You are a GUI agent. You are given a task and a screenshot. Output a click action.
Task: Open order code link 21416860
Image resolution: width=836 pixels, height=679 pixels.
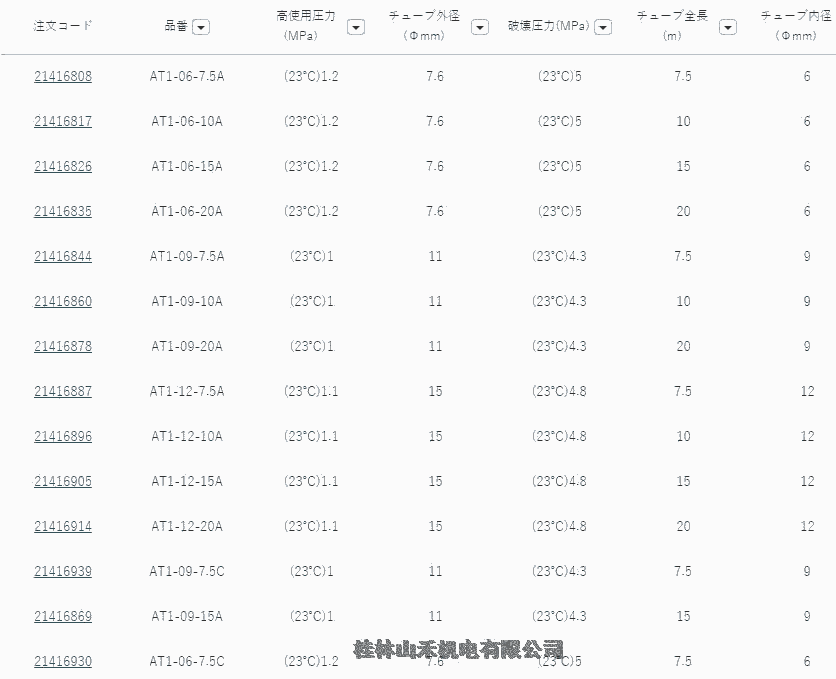coord(63,301)
